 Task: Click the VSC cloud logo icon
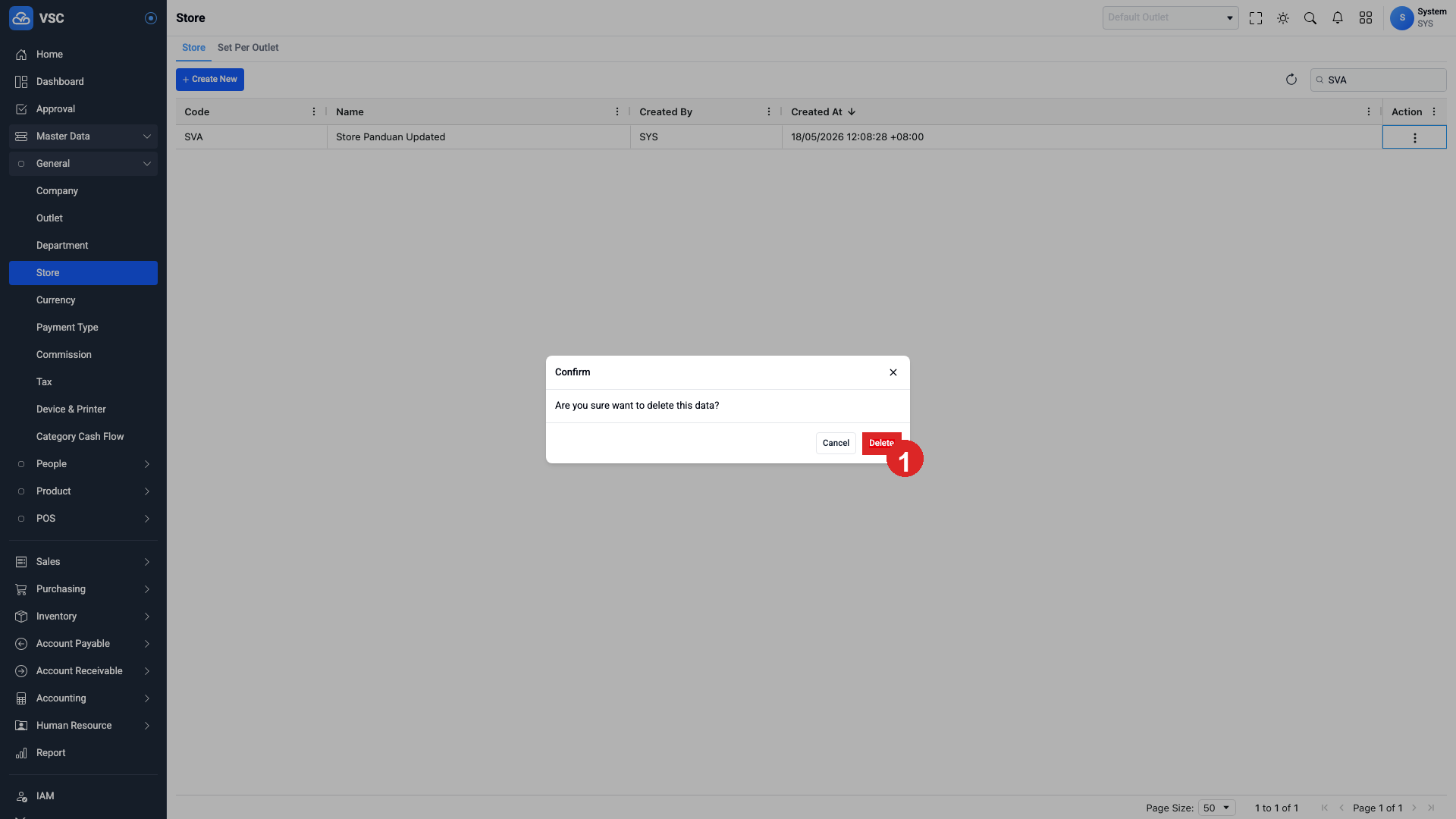20,18
